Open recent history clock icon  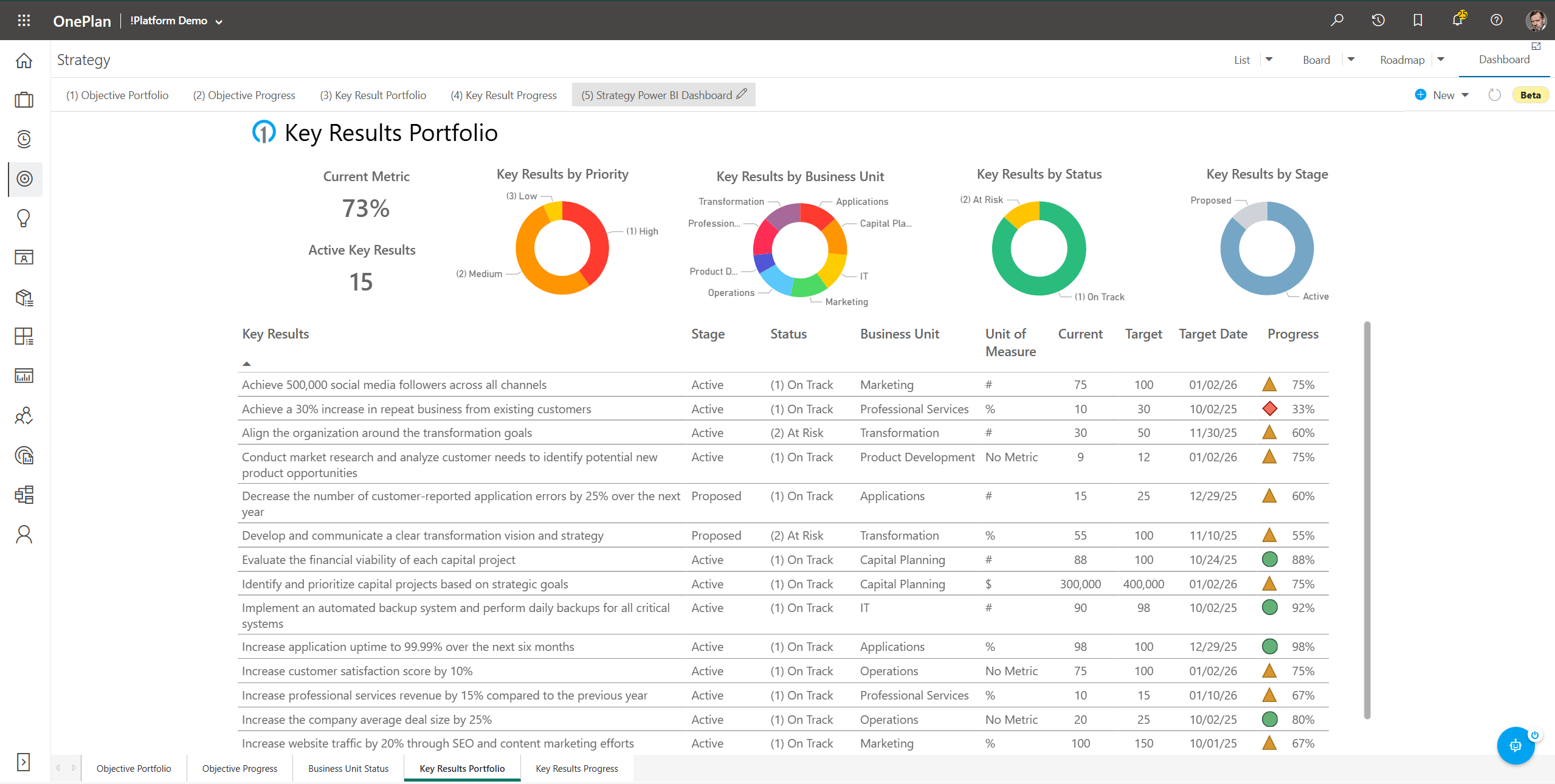pos(1378,20)
